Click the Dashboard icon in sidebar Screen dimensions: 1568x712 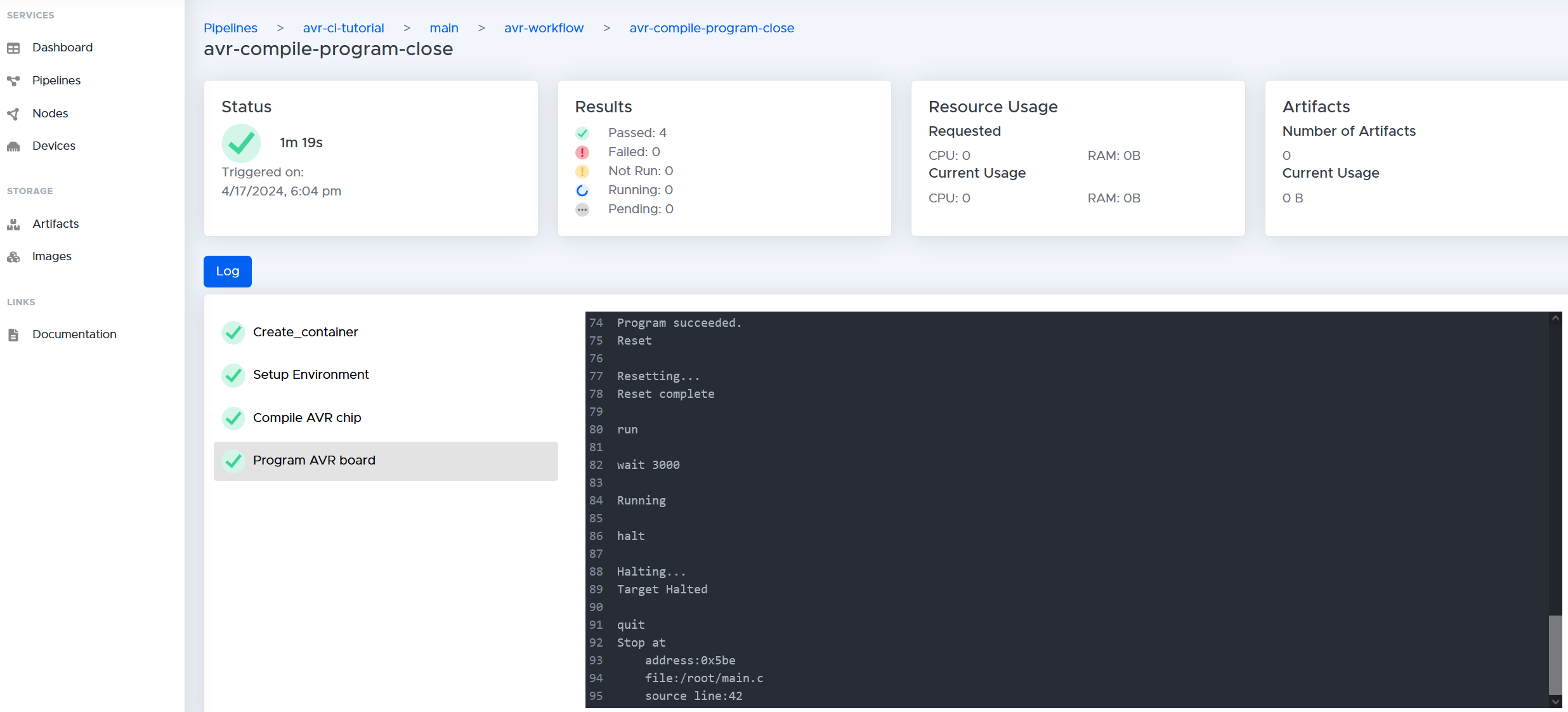point(13,47)
